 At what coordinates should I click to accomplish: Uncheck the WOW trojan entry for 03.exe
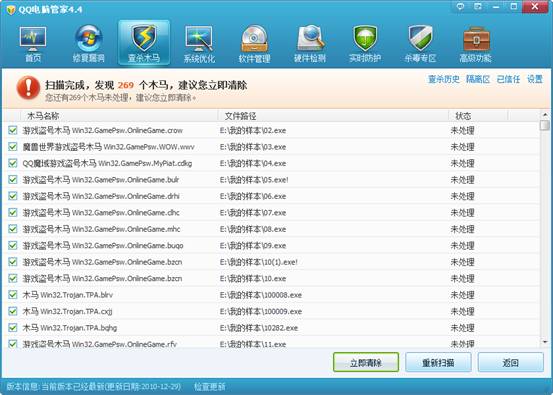(13, 147)
